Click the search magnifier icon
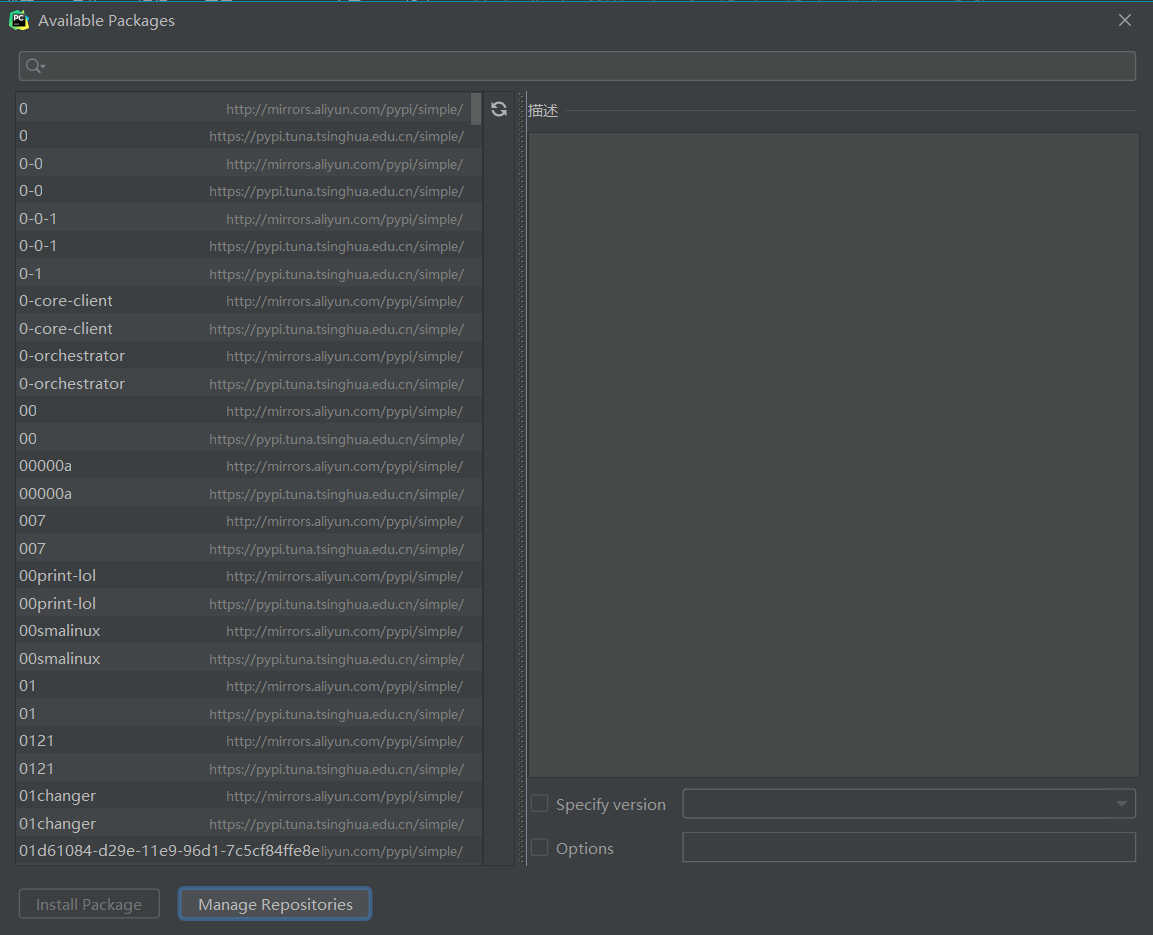This screenshot has height=935, width=1153. [x=35, y=66]
